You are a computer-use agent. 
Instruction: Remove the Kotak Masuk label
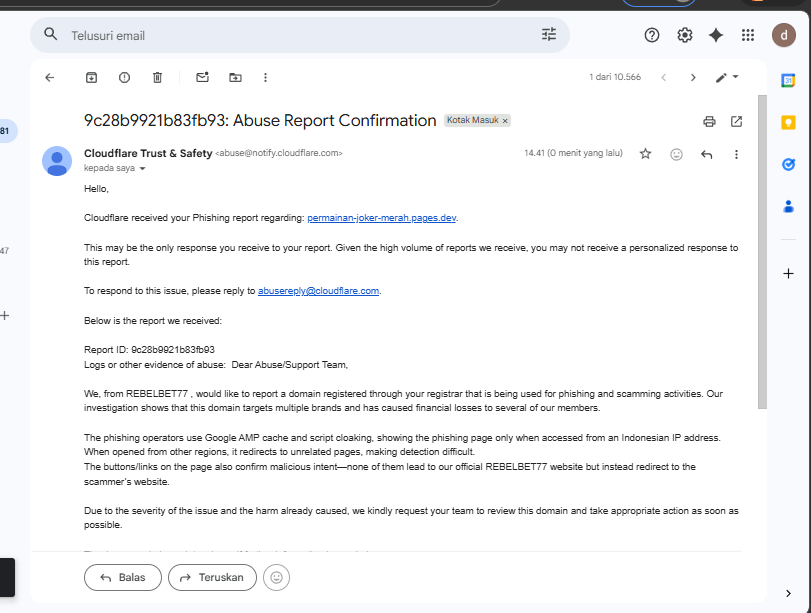pos(505,121)
